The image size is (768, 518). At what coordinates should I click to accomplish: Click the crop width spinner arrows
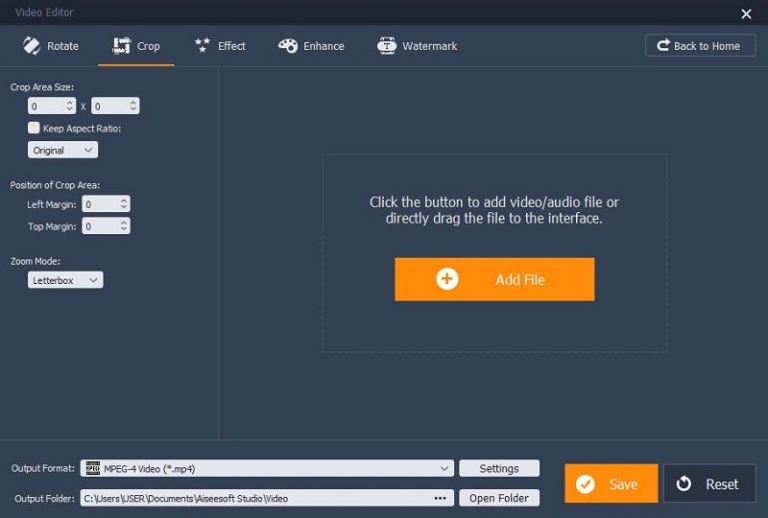pos(70,106)
